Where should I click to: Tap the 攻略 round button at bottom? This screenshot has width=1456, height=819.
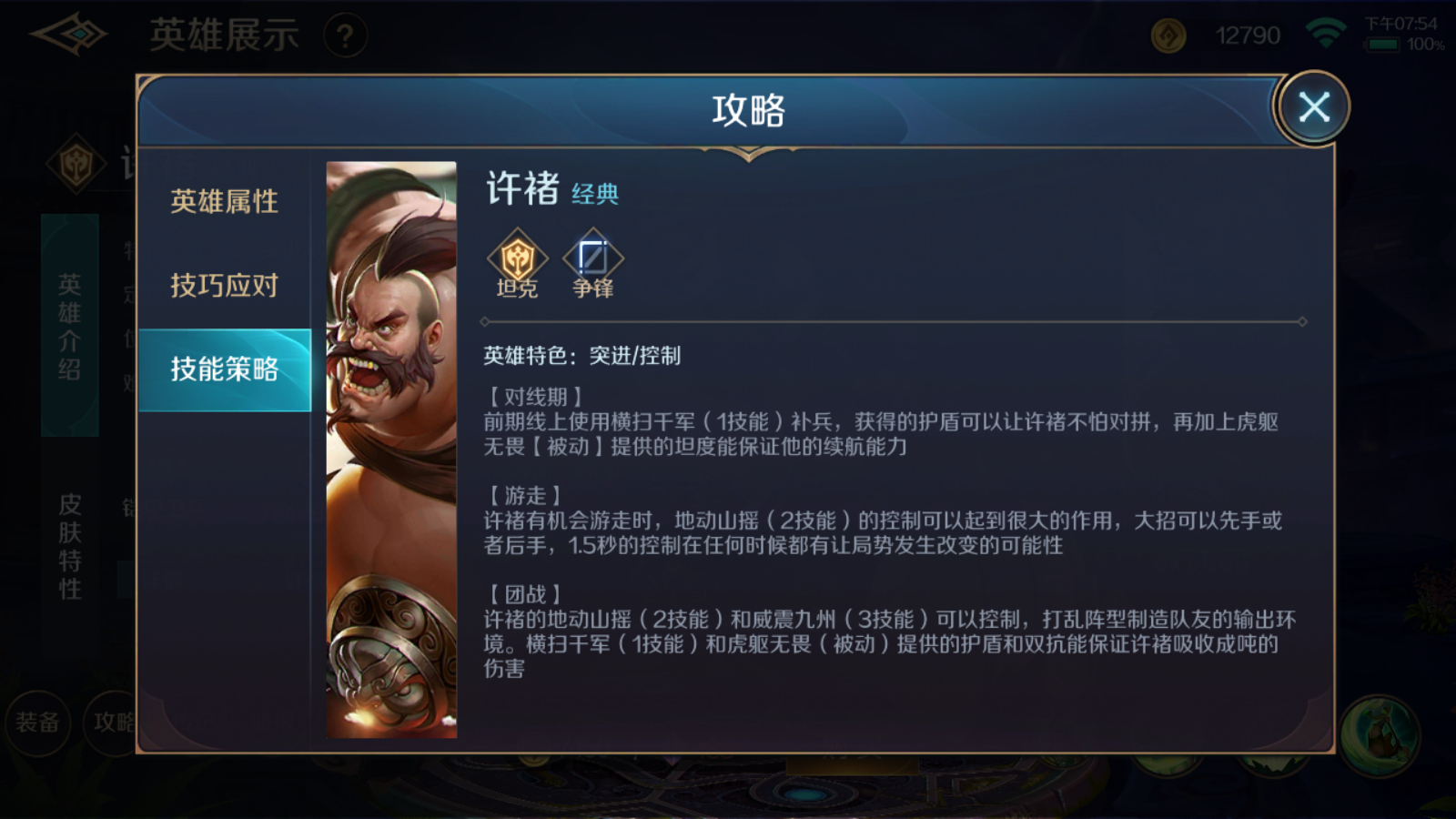coord(111,723)
